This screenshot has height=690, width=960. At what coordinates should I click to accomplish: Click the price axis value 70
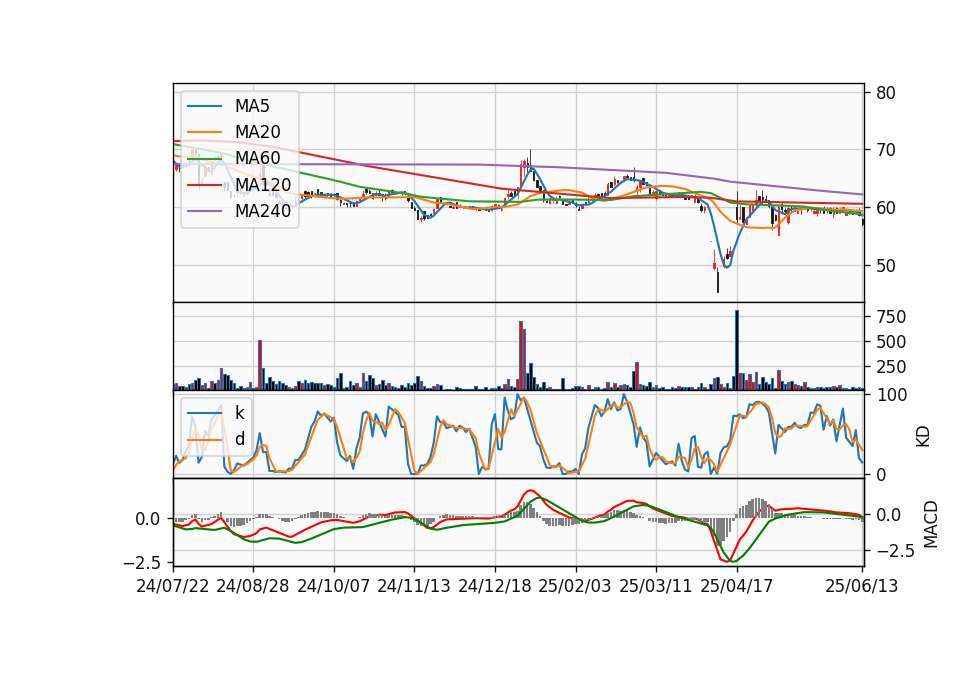tap(886, 150)
